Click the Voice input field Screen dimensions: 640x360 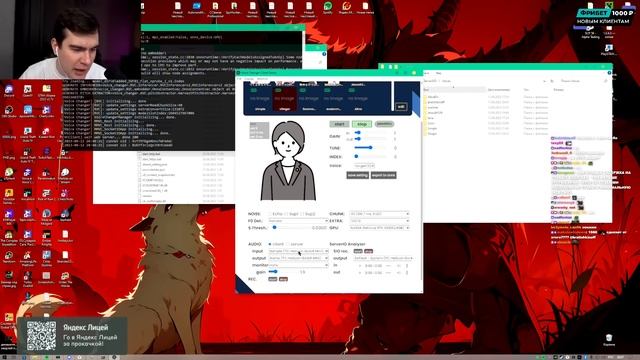pos(364,166)
